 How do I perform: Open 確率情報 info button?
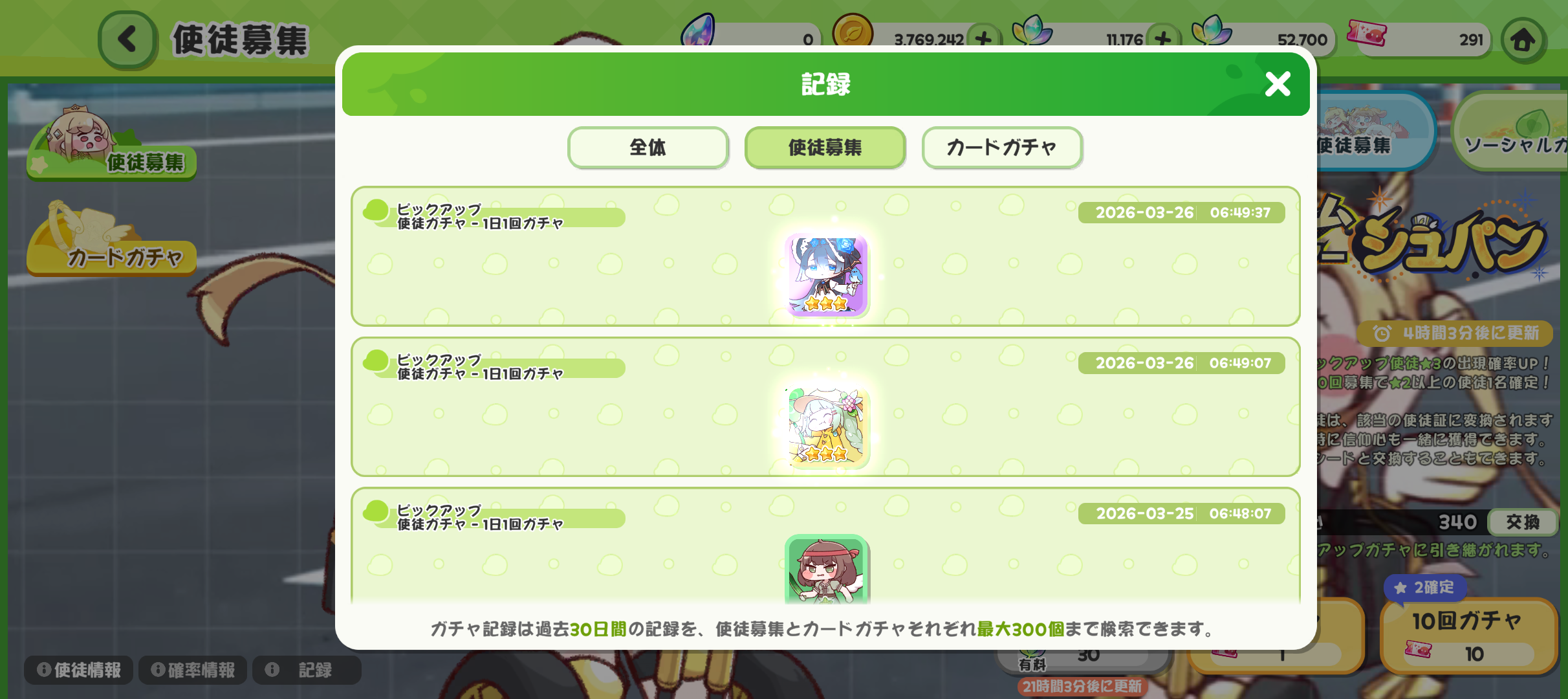pos(192,670)
